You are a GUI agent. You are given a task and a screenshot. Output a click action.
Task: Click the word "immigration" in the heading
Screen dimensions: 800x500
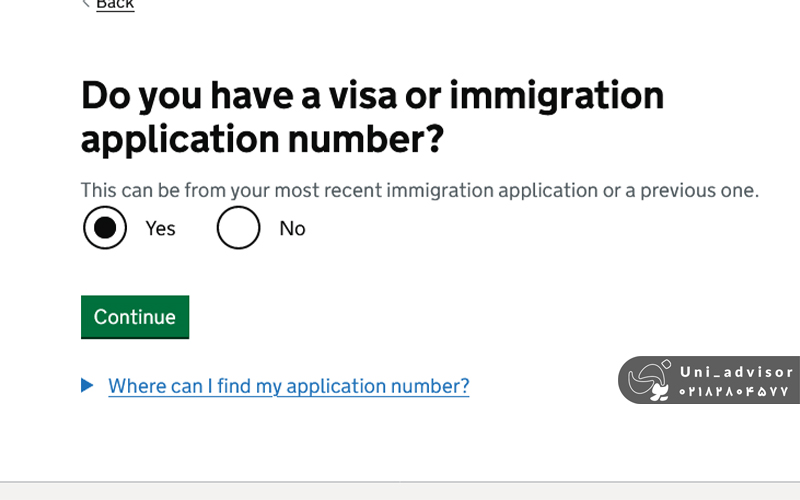556,96
